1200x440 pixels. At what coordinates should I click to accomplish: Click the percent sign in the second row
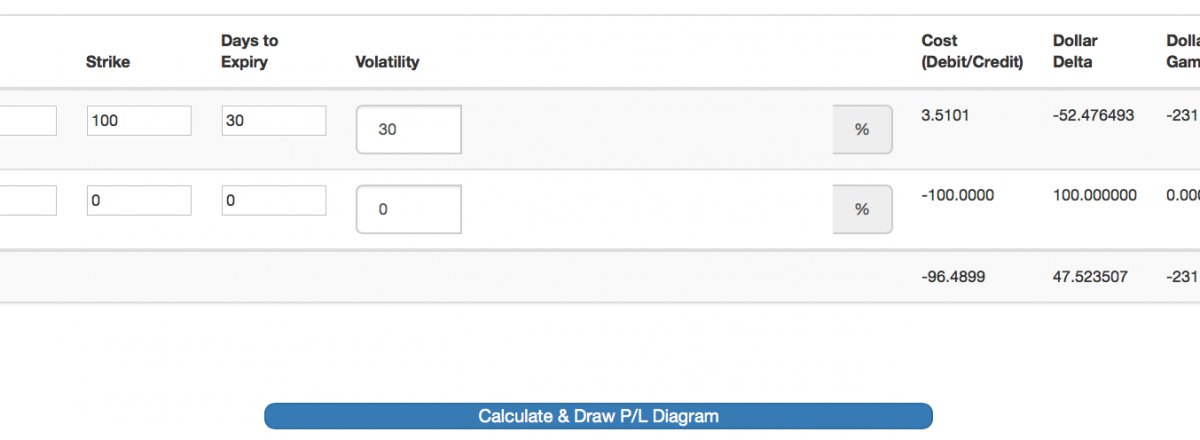pyautogui.click(x=862, y=210)
